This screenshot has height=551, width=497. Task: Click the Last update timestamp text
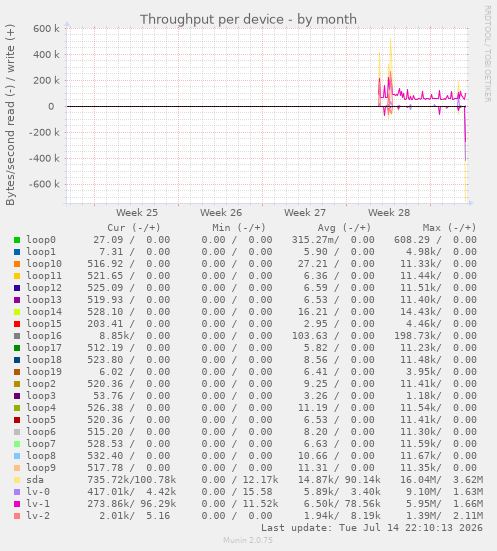tap(372, 527)
